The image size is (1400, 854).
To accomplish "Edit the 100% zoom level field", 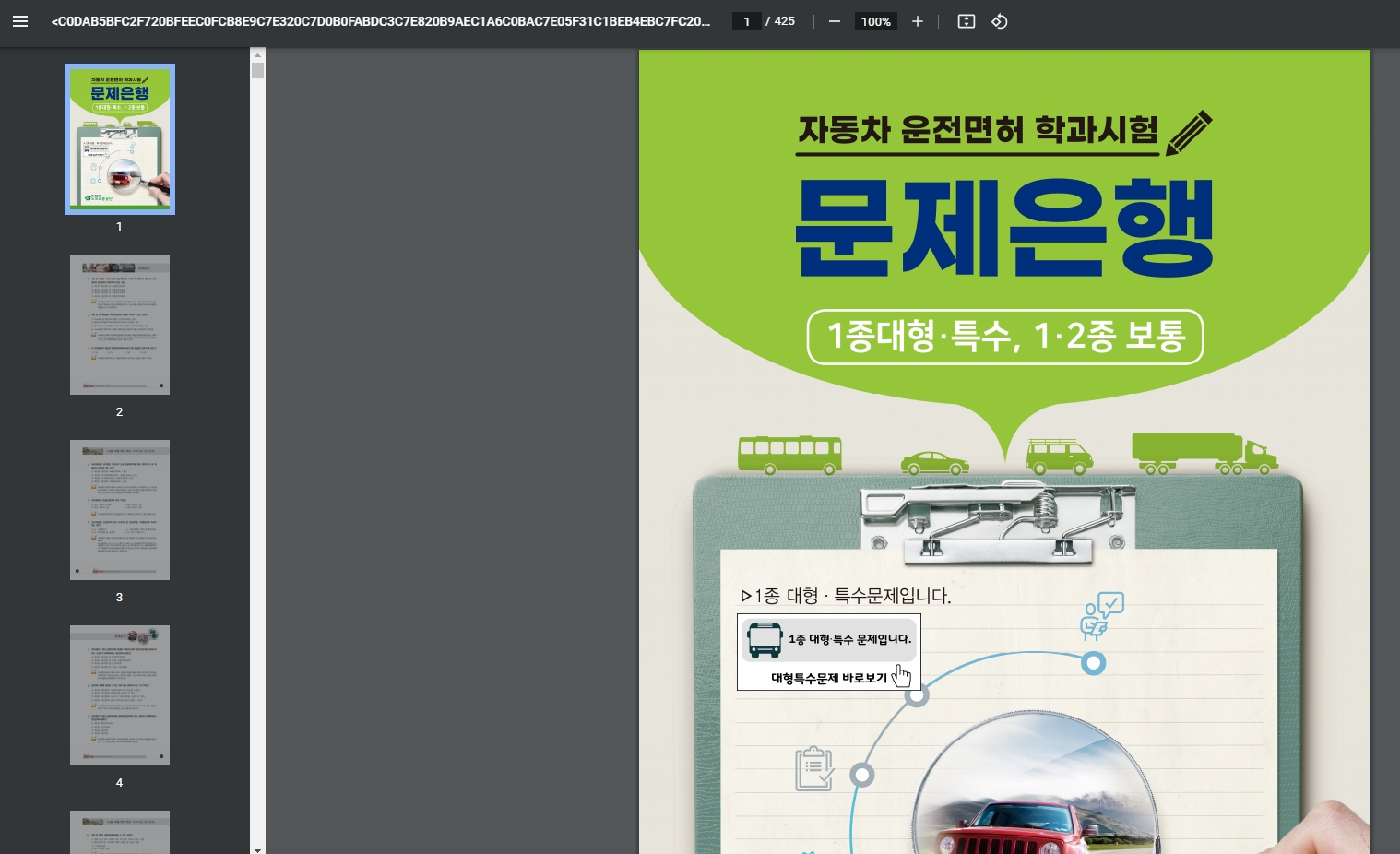I will tap(875, 21).
